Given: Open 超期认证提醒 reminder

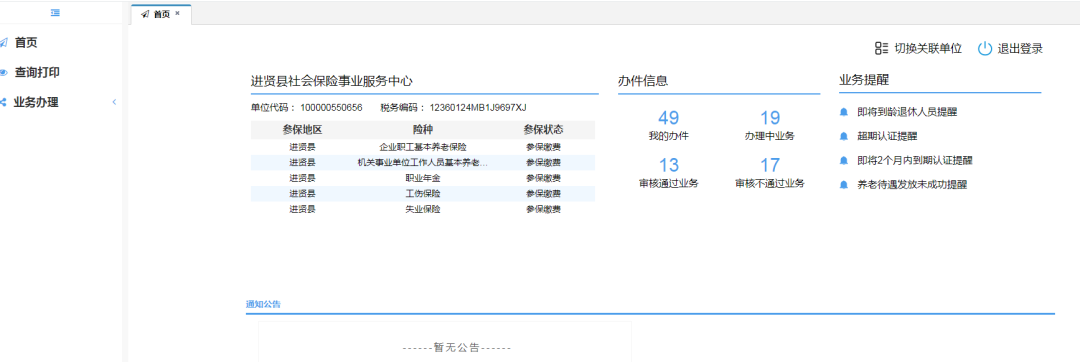Looking at the screenshot, I should (x=887, y=136).
